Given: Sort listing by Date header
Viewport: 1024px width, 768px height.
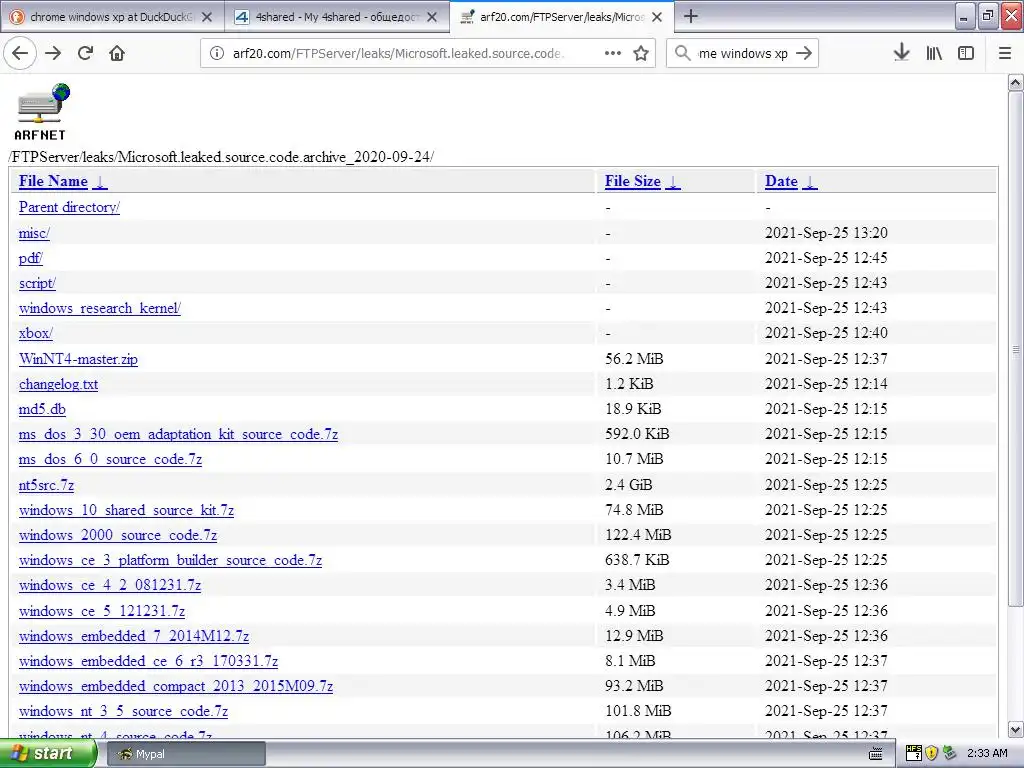Looking at the screenshot, I should tap(781, 181).
